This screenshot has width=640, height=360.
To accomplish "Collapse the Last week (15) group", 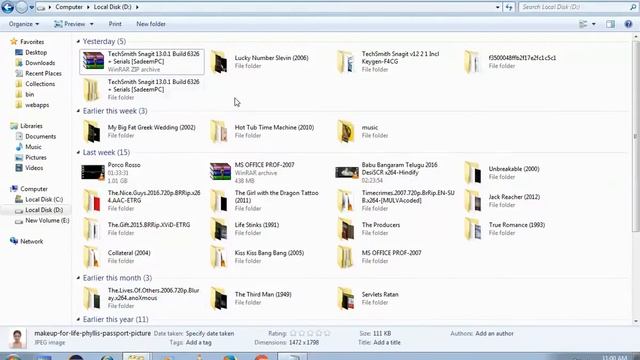I will tap(78, 152).
